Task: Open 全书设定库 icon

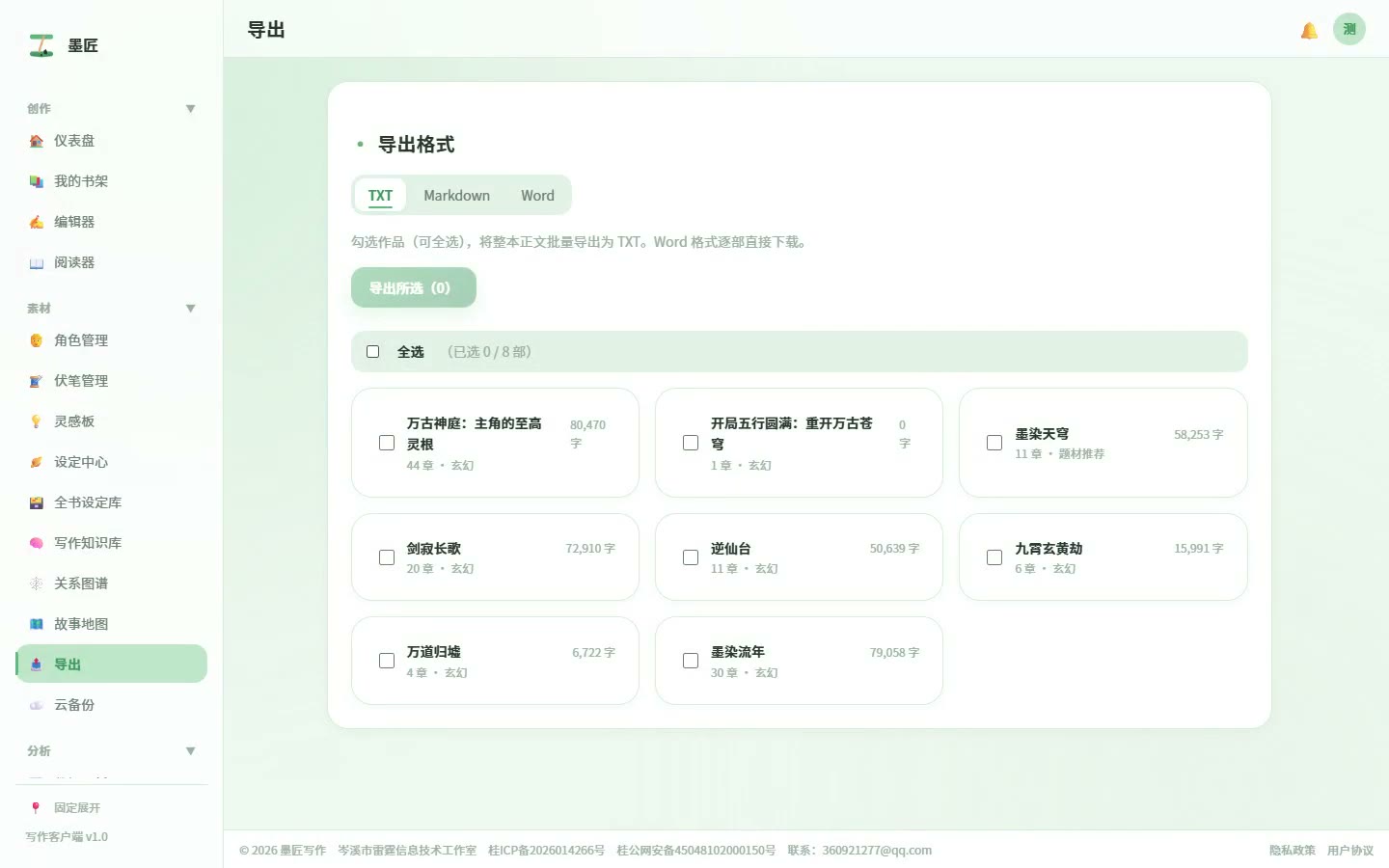Action: coord(37,502)
